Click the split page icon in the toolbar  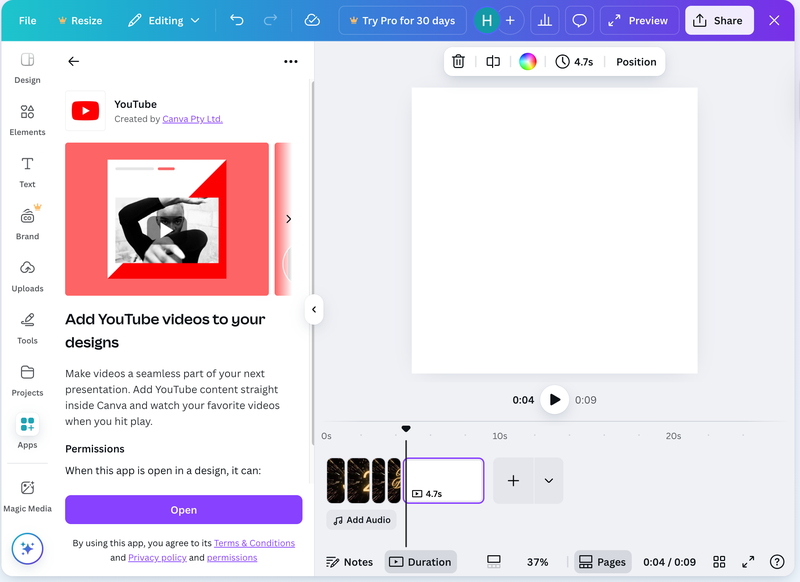point(493,62)
